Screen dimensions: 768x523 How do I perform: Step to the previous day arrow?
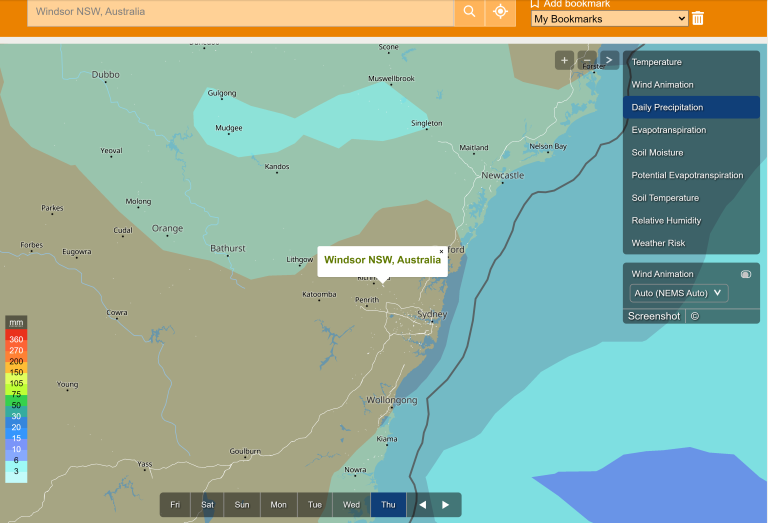click(423, 505)
